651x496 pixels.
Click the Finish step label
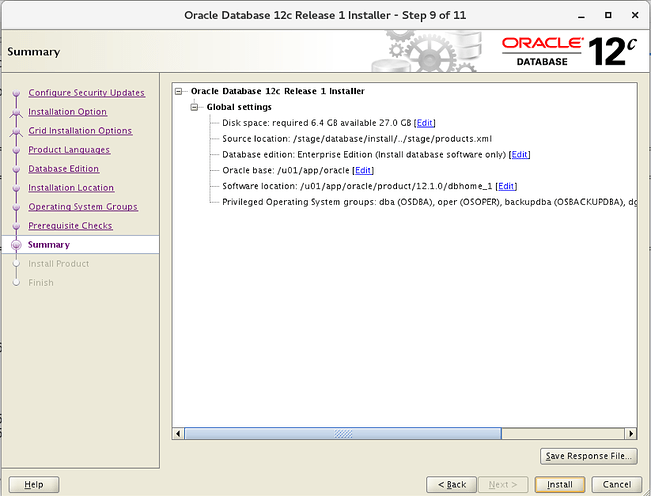[x=41, y=283]
